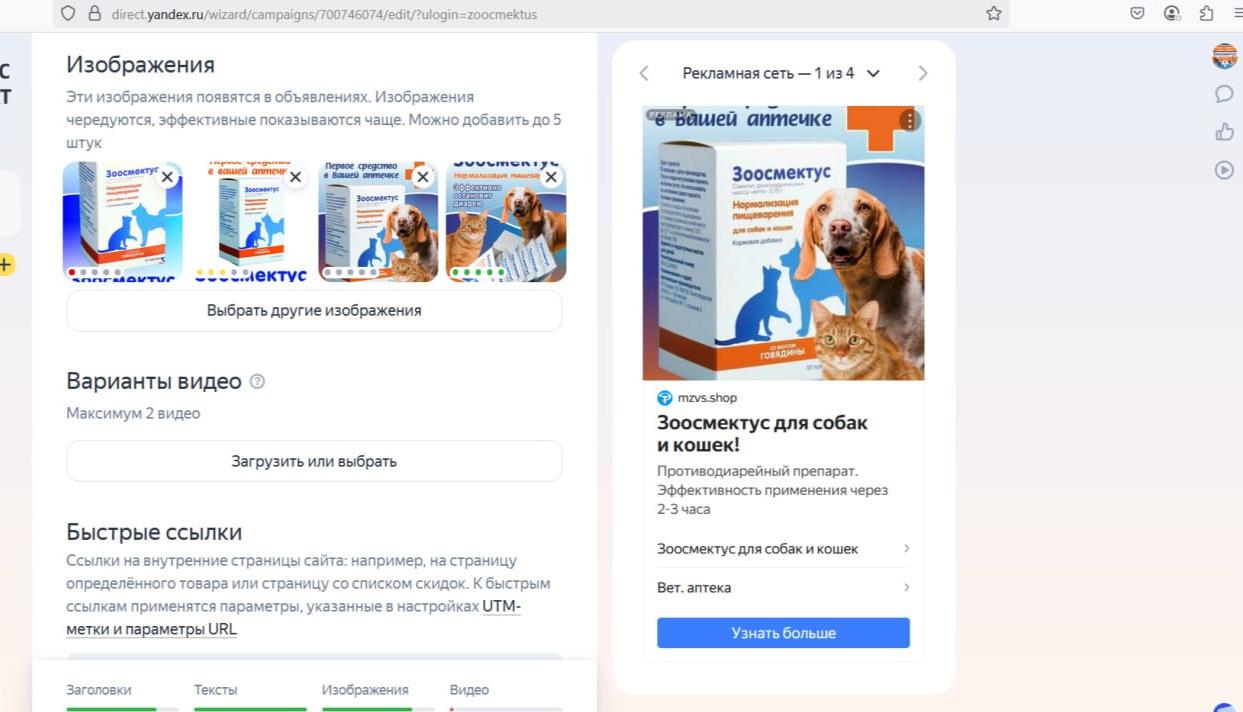1243x712 pixels.
Task: Jump to the Заголовки section tab
Action: pyautogui.click(x=99, y=690)
